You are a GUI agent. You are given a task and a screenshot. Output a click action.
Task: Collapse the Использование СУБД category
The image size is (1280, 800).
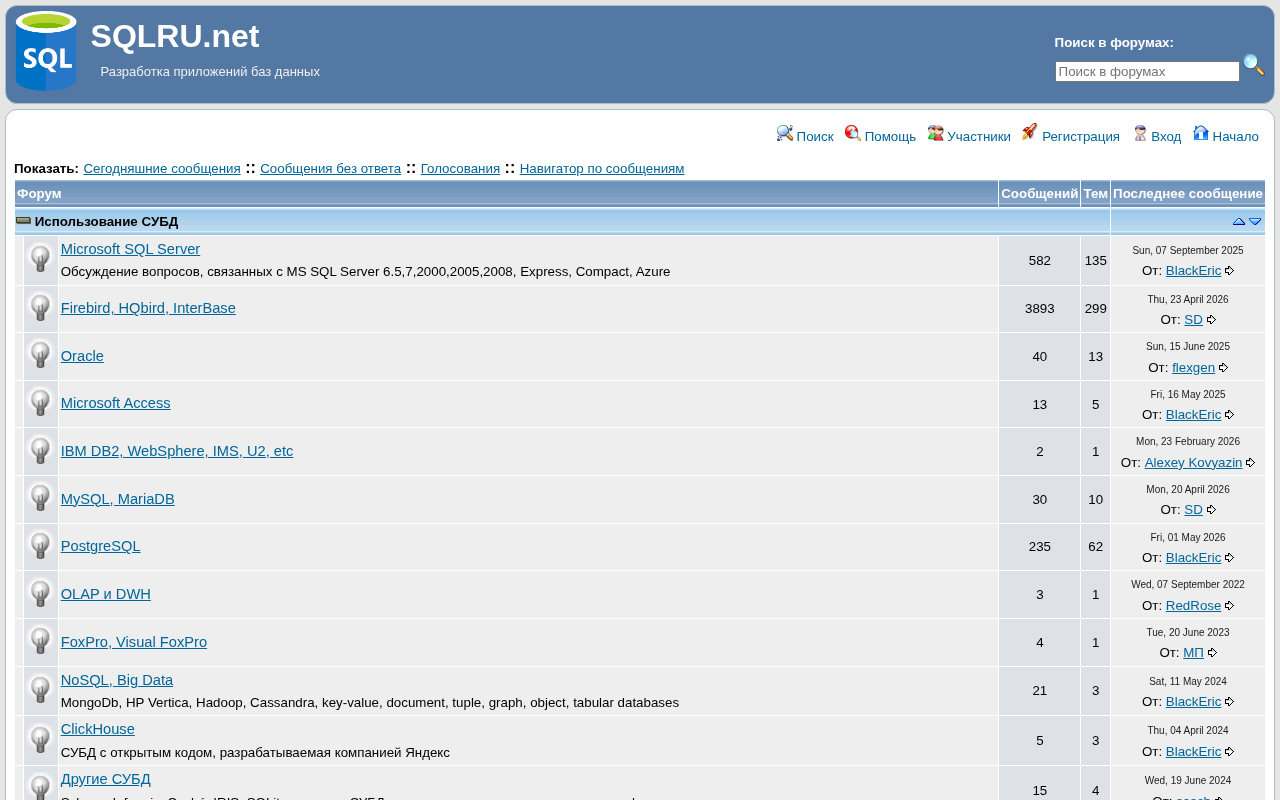[23, 221]
